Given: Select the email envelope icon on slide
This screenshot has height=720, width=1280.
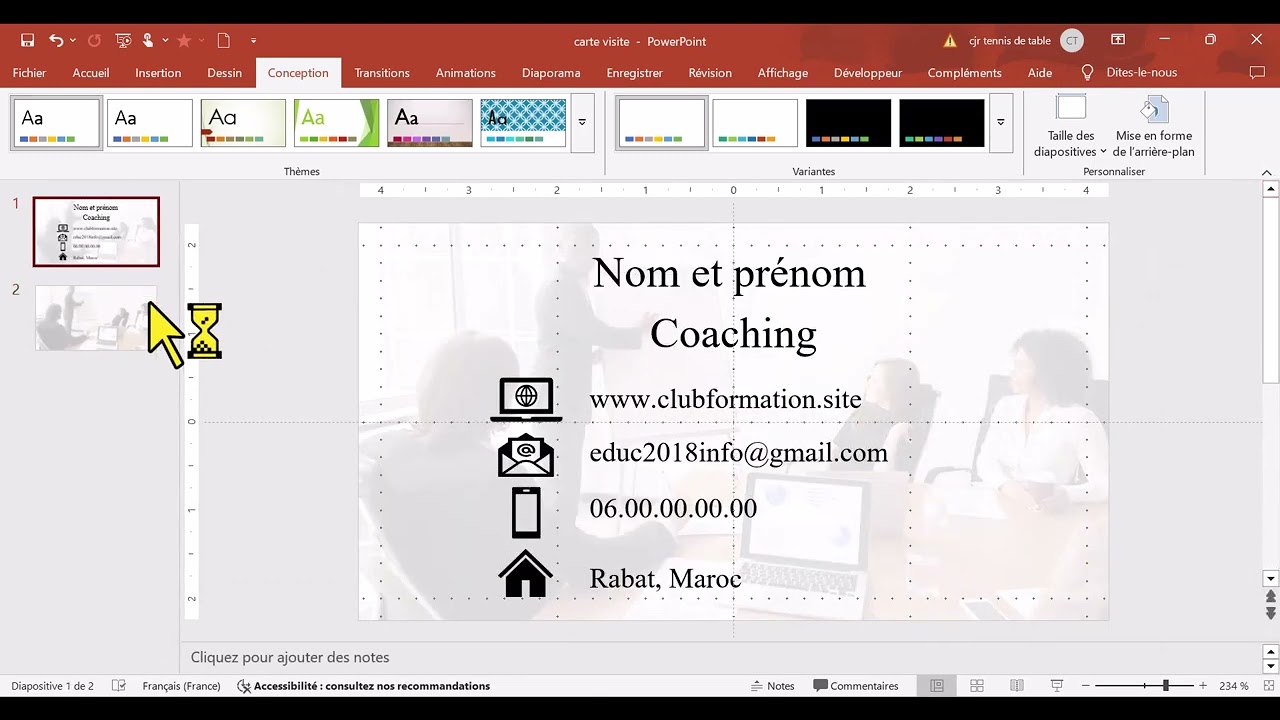Looking at the screenshot, I should pos(526,455).
